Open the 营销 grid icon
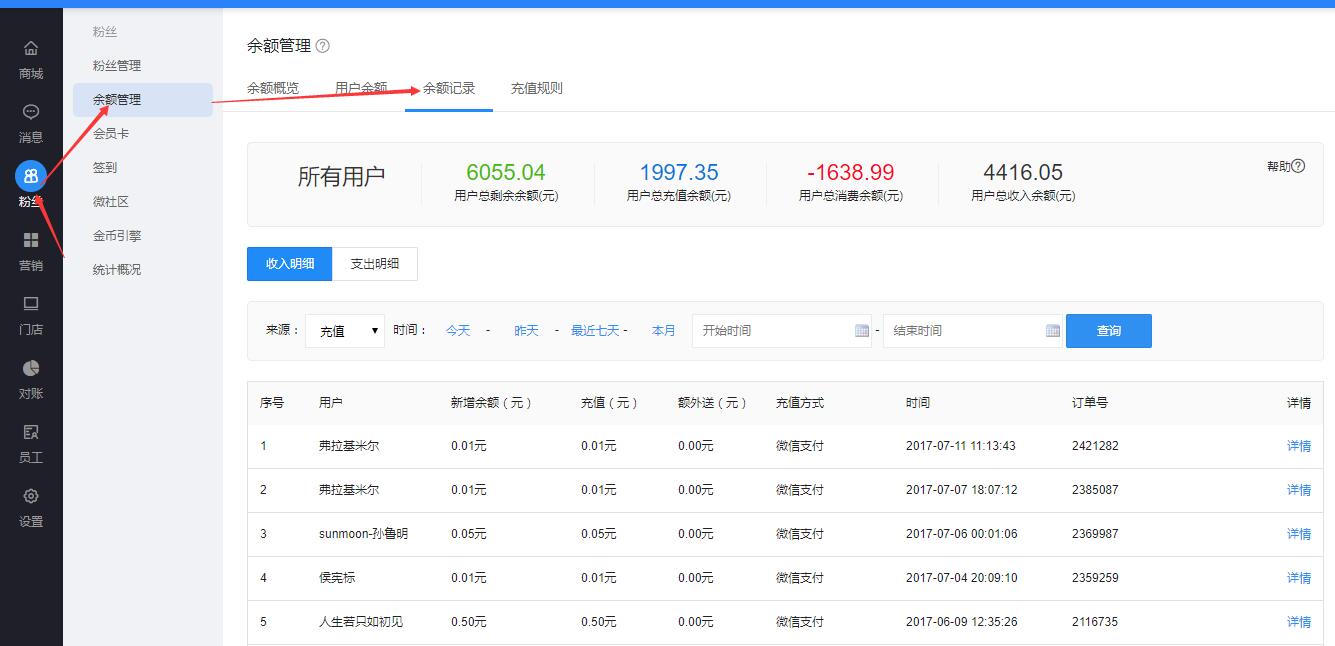The width and height of the screenshot is (1335, 646). coord(31,240)
